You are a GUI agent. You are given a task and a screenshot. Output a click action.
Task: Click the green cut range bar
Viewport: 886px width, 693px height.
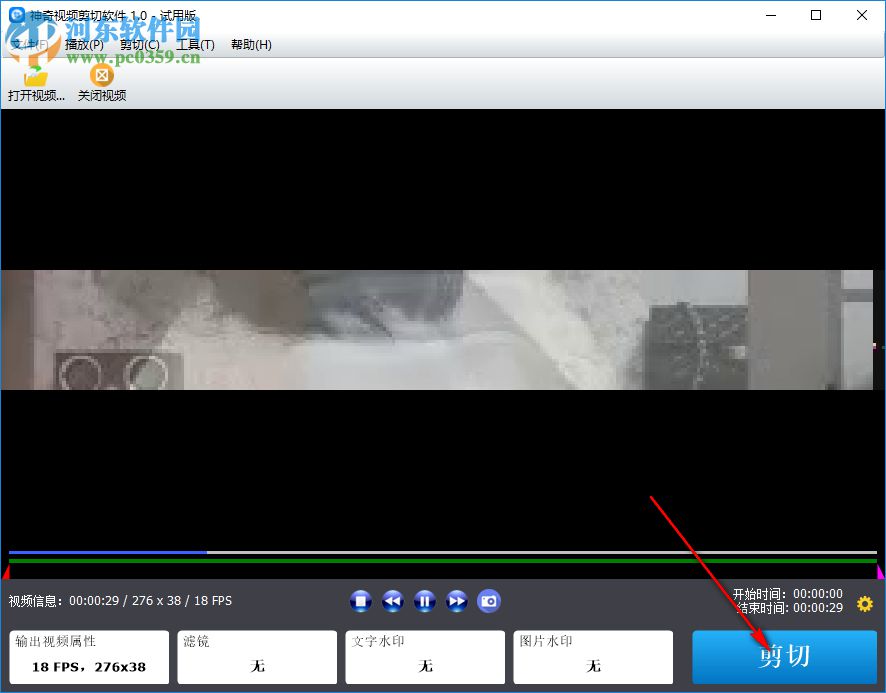[x=443, y=561]
